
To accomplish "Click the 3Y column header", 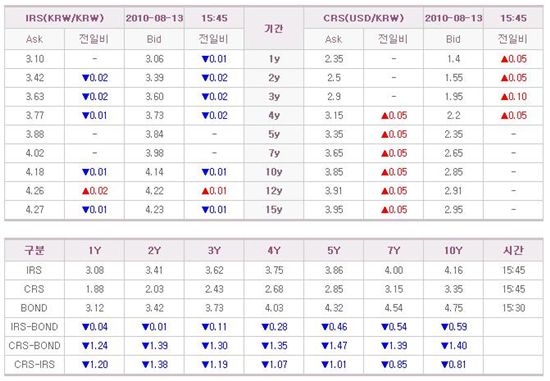I will (214, 250).
